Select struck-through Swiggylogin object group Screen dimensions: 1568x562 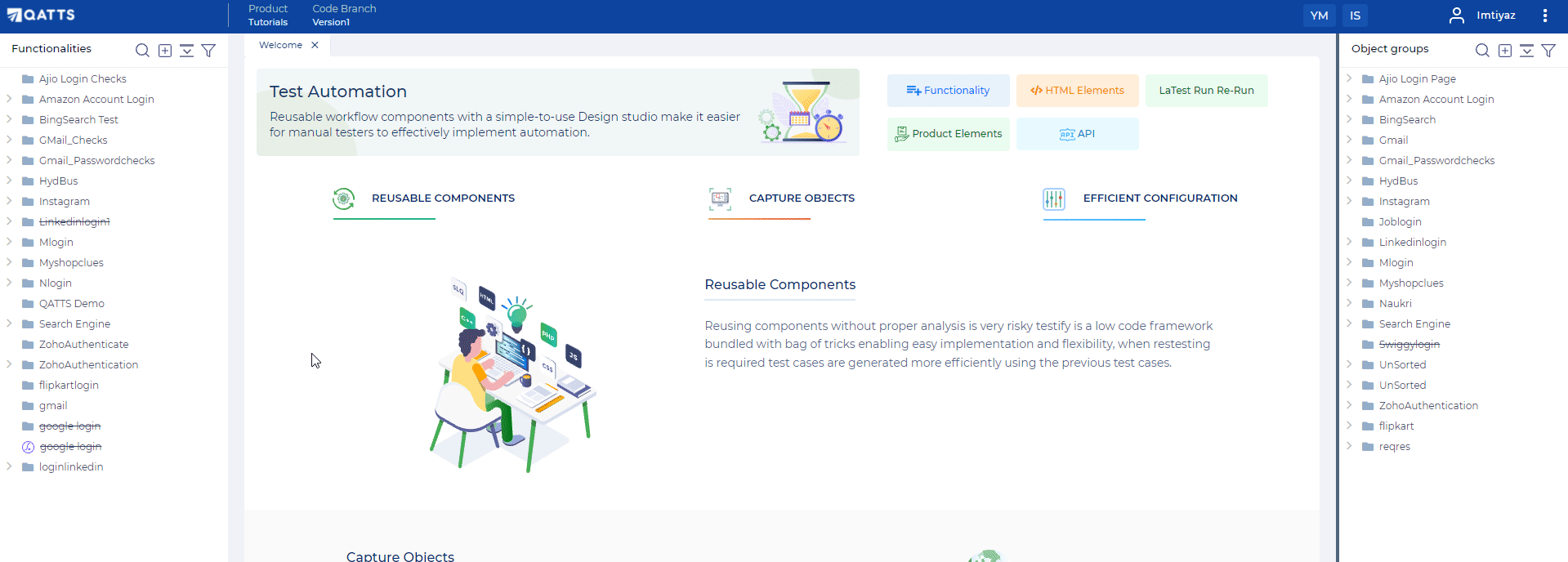coord(1409,345)
